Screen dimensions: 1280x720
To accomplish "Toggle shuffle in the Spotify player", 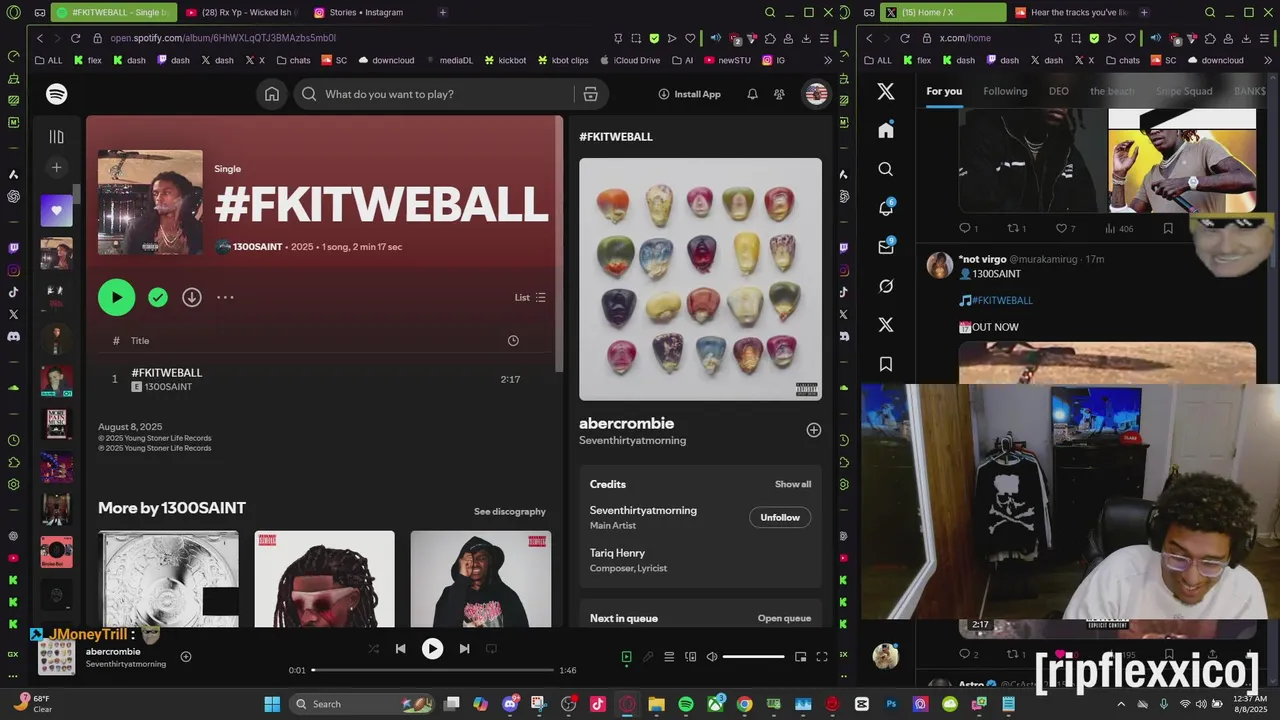I will (374, 648).
